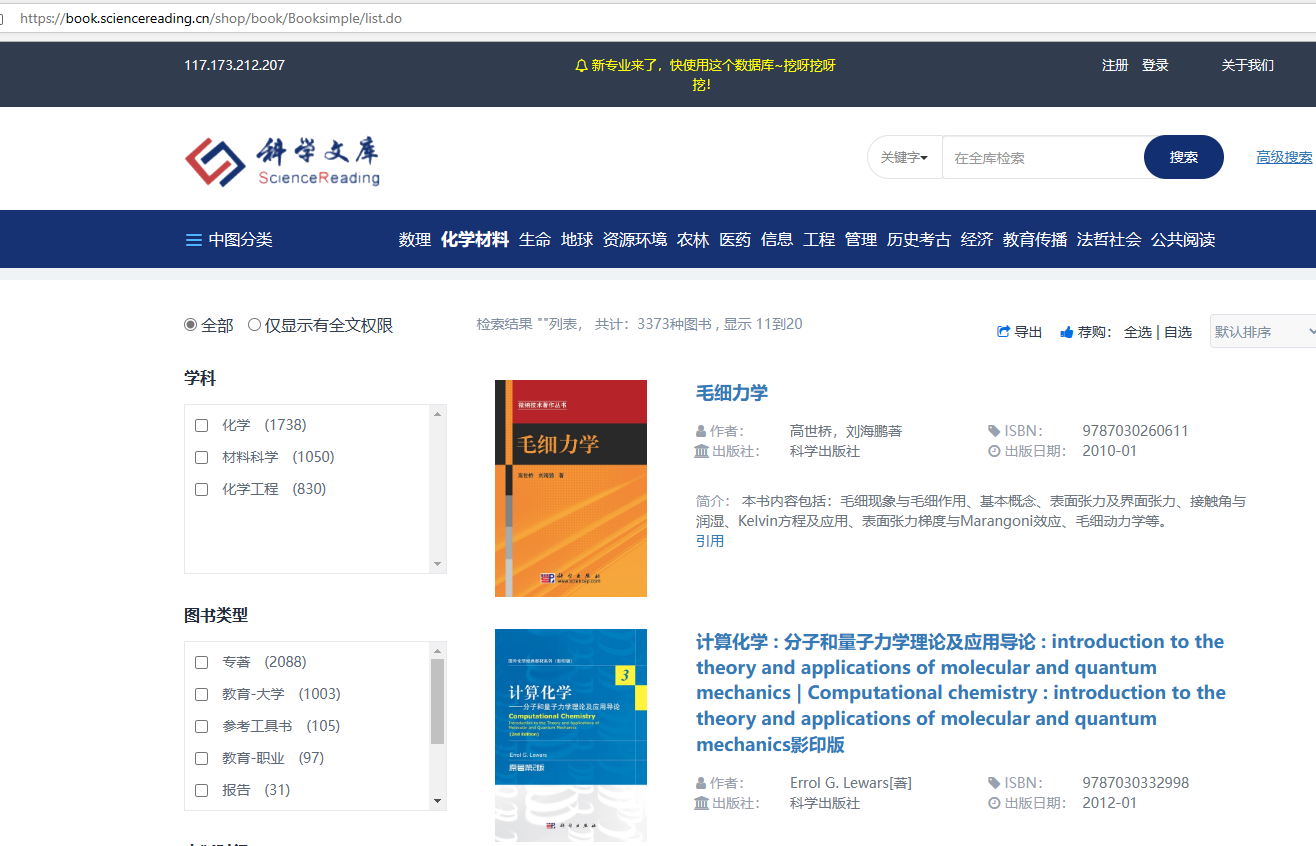Click the IP address 117.173.212.207 text

point(234,65)
